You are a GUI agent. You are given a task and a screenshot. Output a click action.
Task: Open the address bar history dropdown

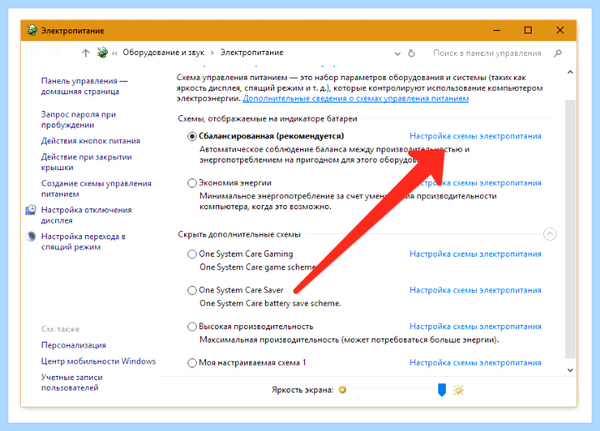click(x=398, y=54)
